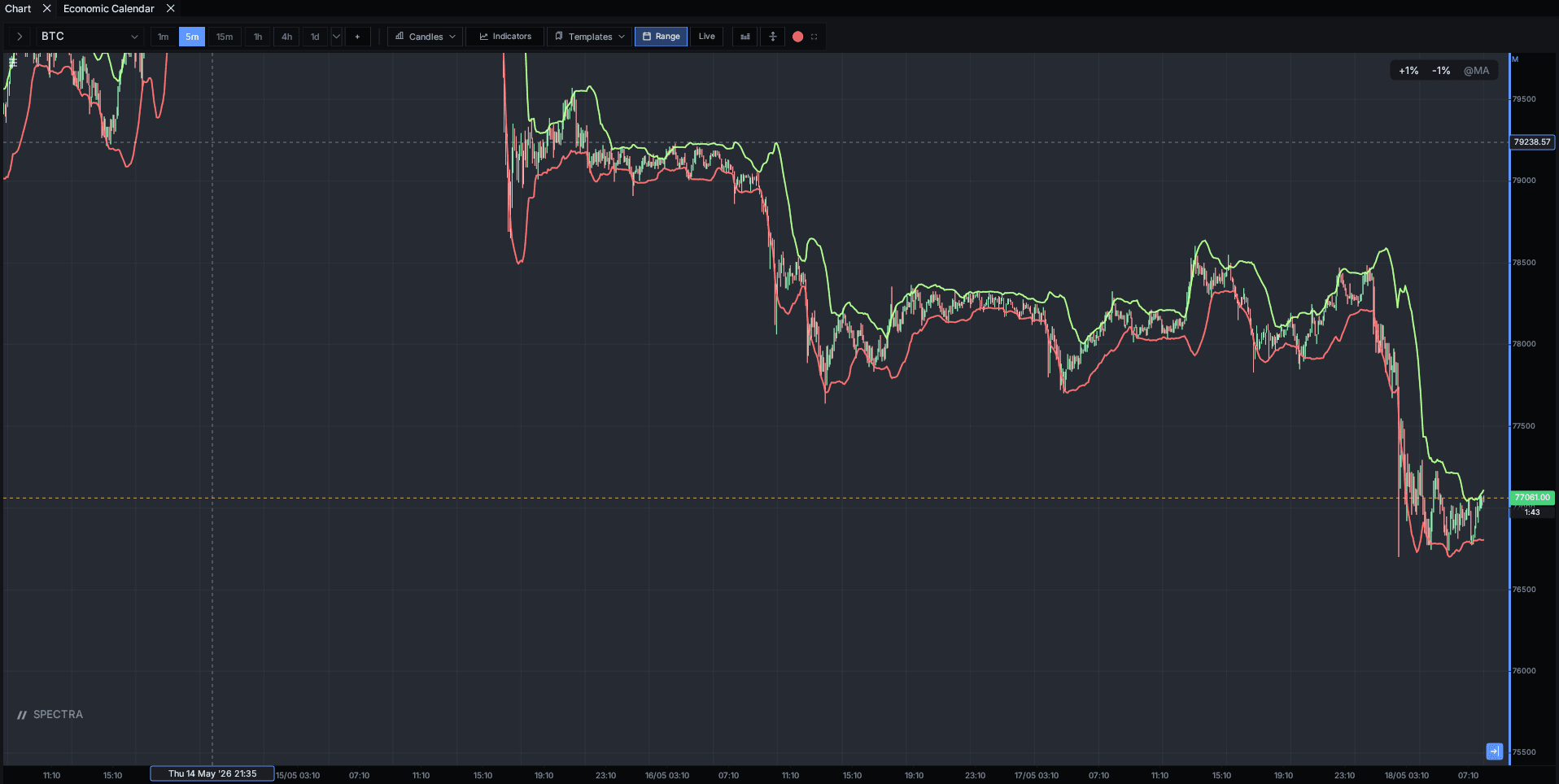Open the Templates menu
The height and width of the screenshot is (784, 1559).
(590, 37)
